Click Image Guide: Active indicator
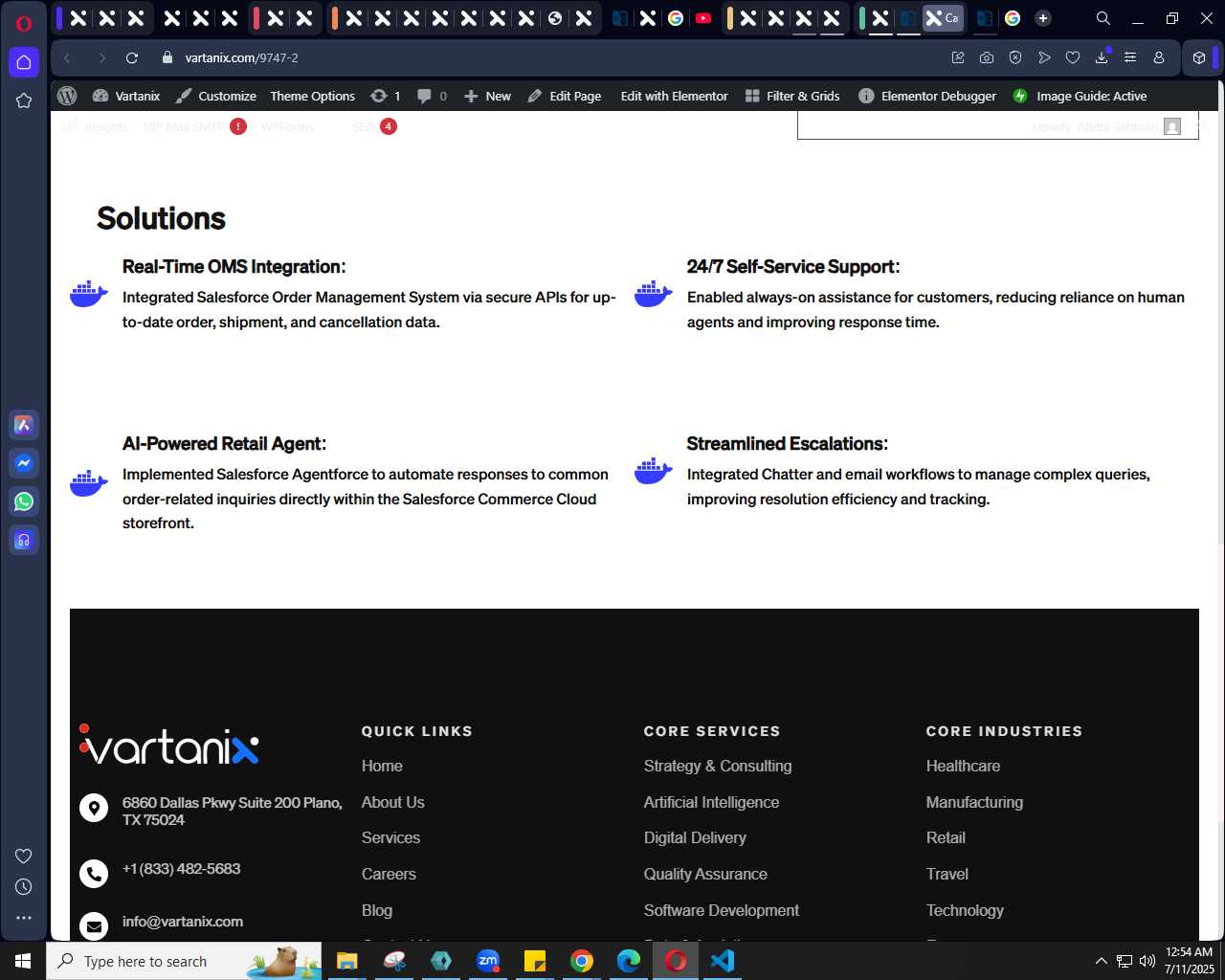Viewport: 1225px width, 980px height. (x=1080, y=96)
